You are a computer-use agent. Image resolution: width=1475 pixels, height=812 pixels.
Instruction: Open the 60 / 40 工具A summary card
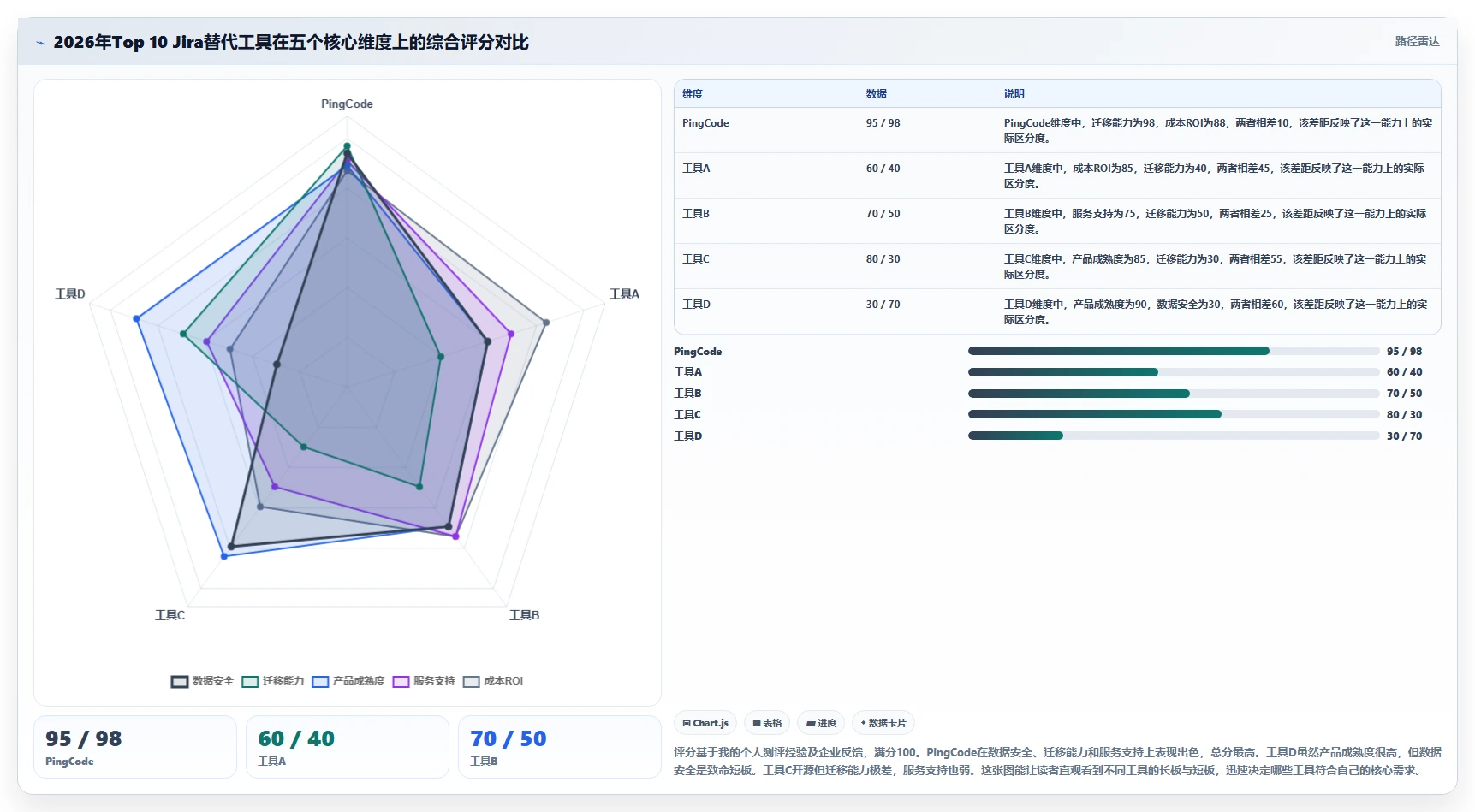click(x=348, y=747)
